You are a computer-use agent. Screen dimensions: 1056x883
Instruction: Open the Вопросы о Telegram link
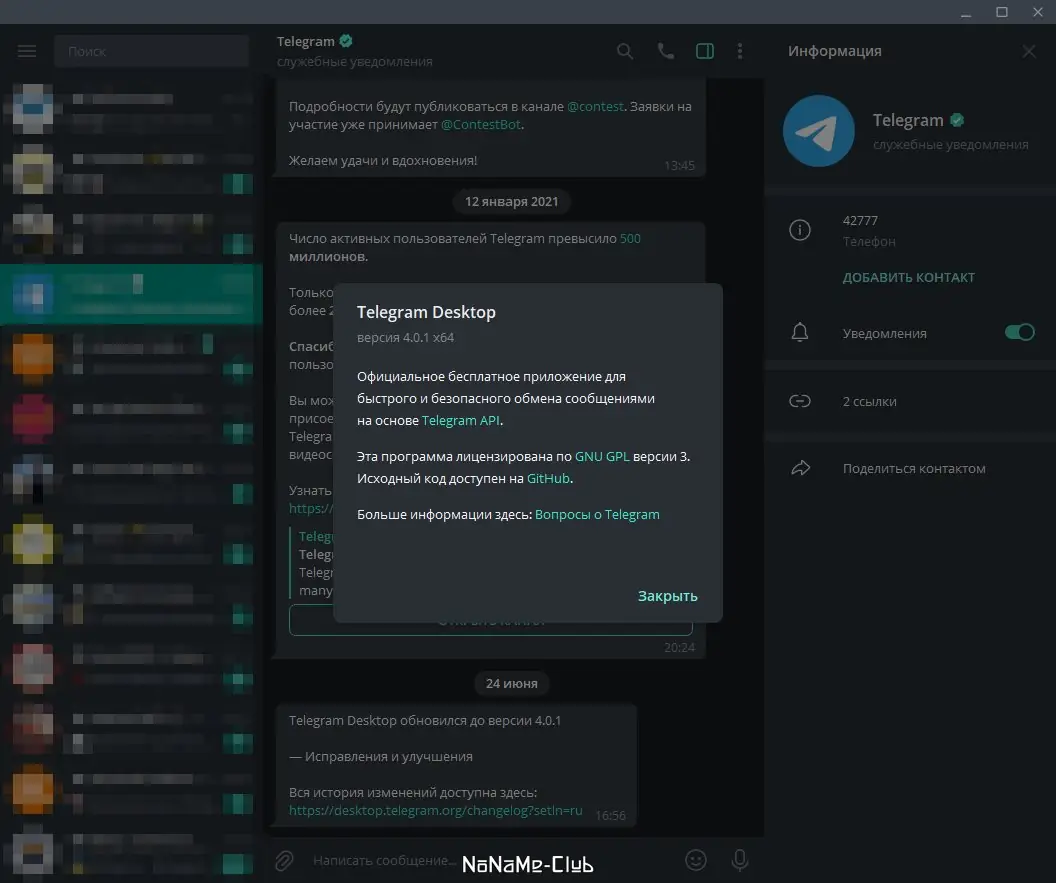click(x=597, y=515)
